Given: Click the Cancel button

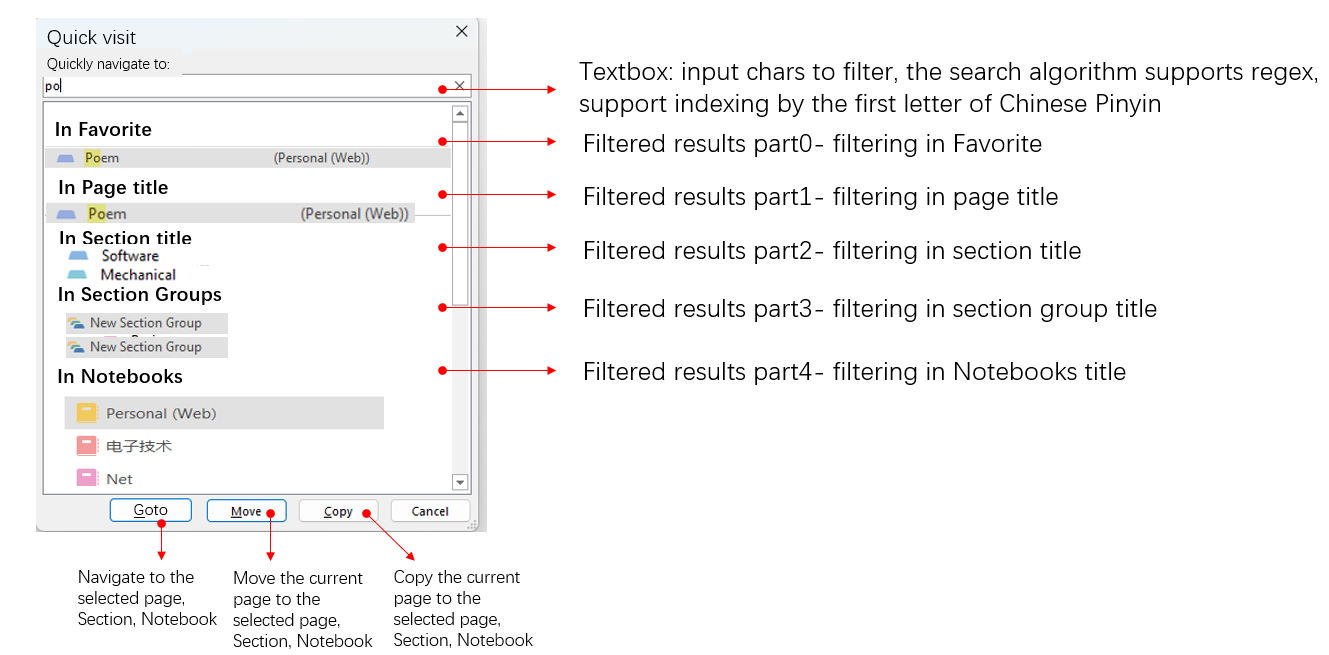Looking at the screenshot, I should tap(430, 510).
